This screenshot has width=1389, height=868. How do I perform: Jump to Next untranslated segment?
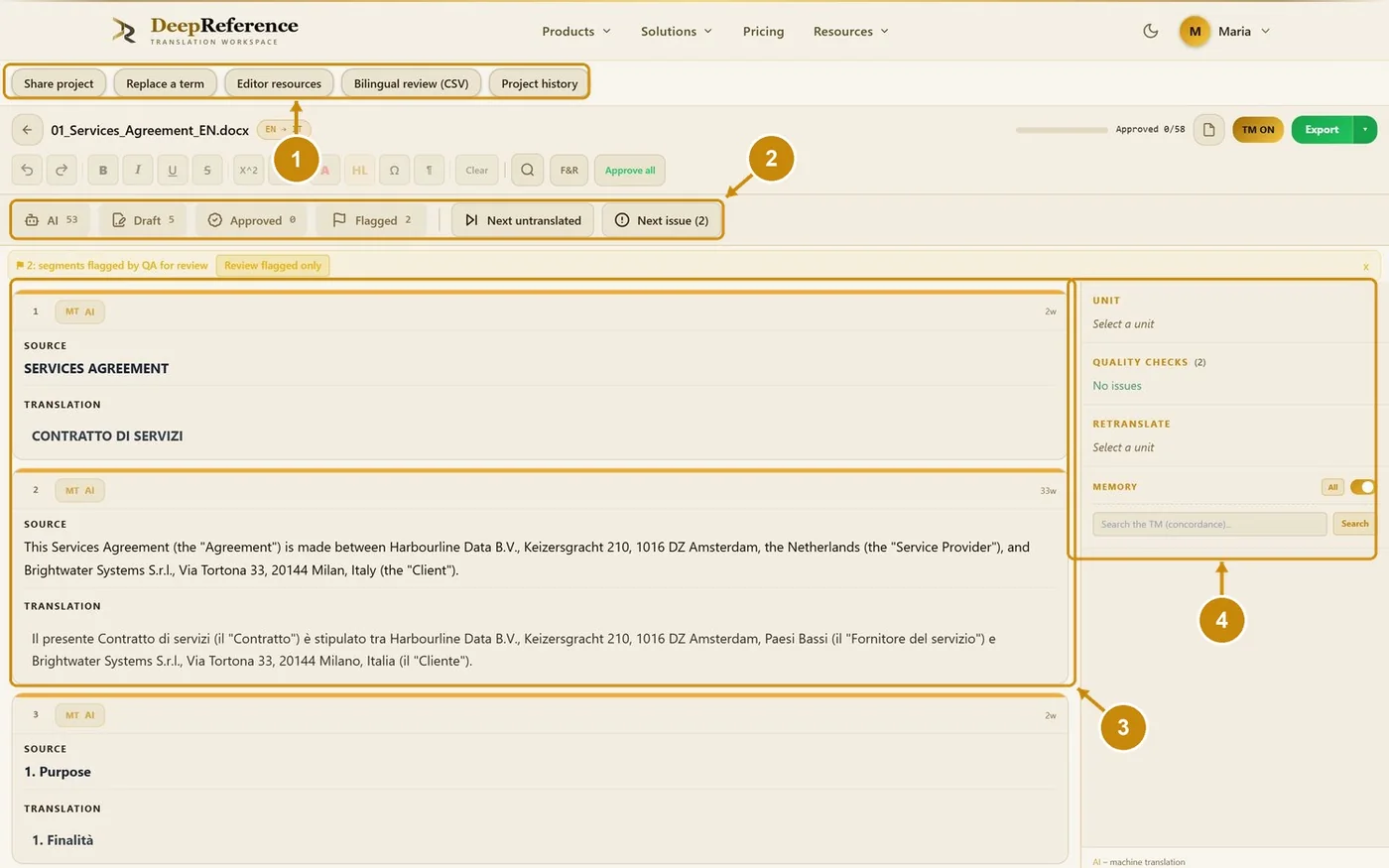point(523,220)
